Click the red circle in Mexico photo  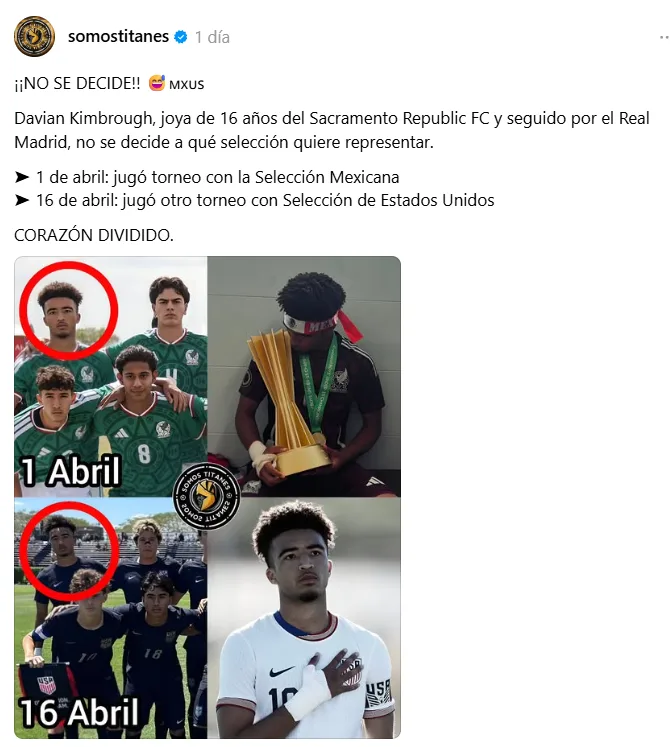69,310
